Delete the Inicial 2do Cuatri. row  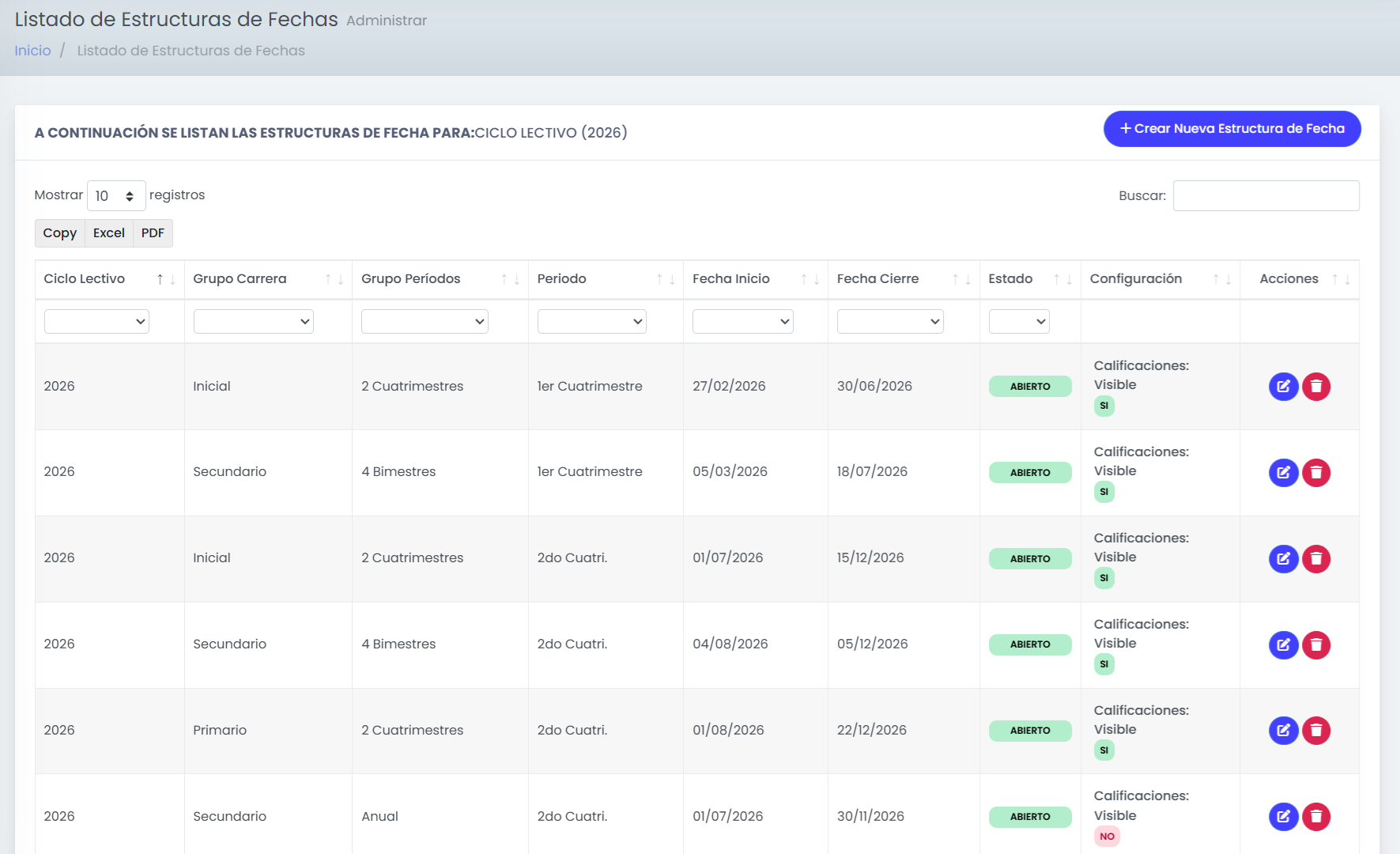[1316, 559]
